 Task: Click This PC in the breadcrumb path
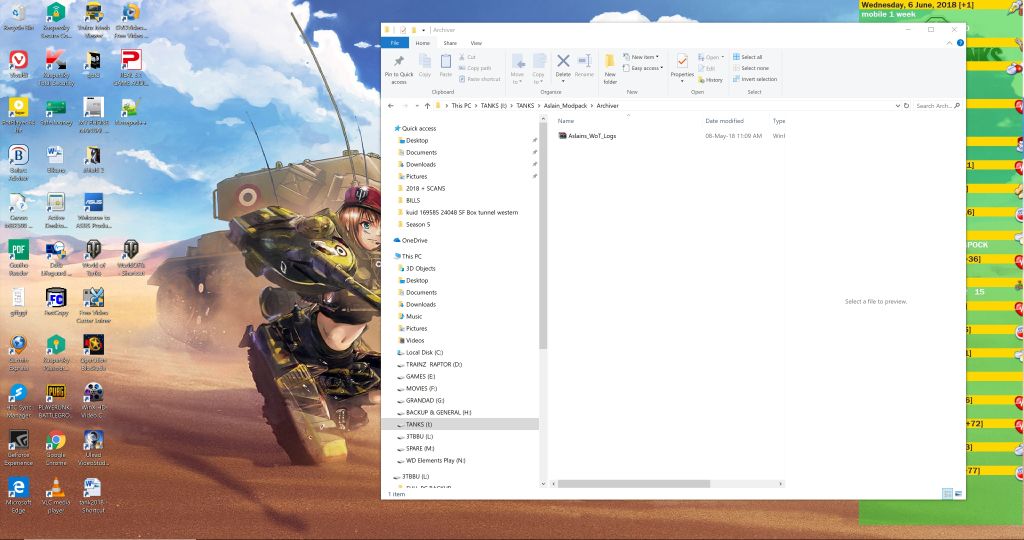pyautogui.click(x=461, y=106)
